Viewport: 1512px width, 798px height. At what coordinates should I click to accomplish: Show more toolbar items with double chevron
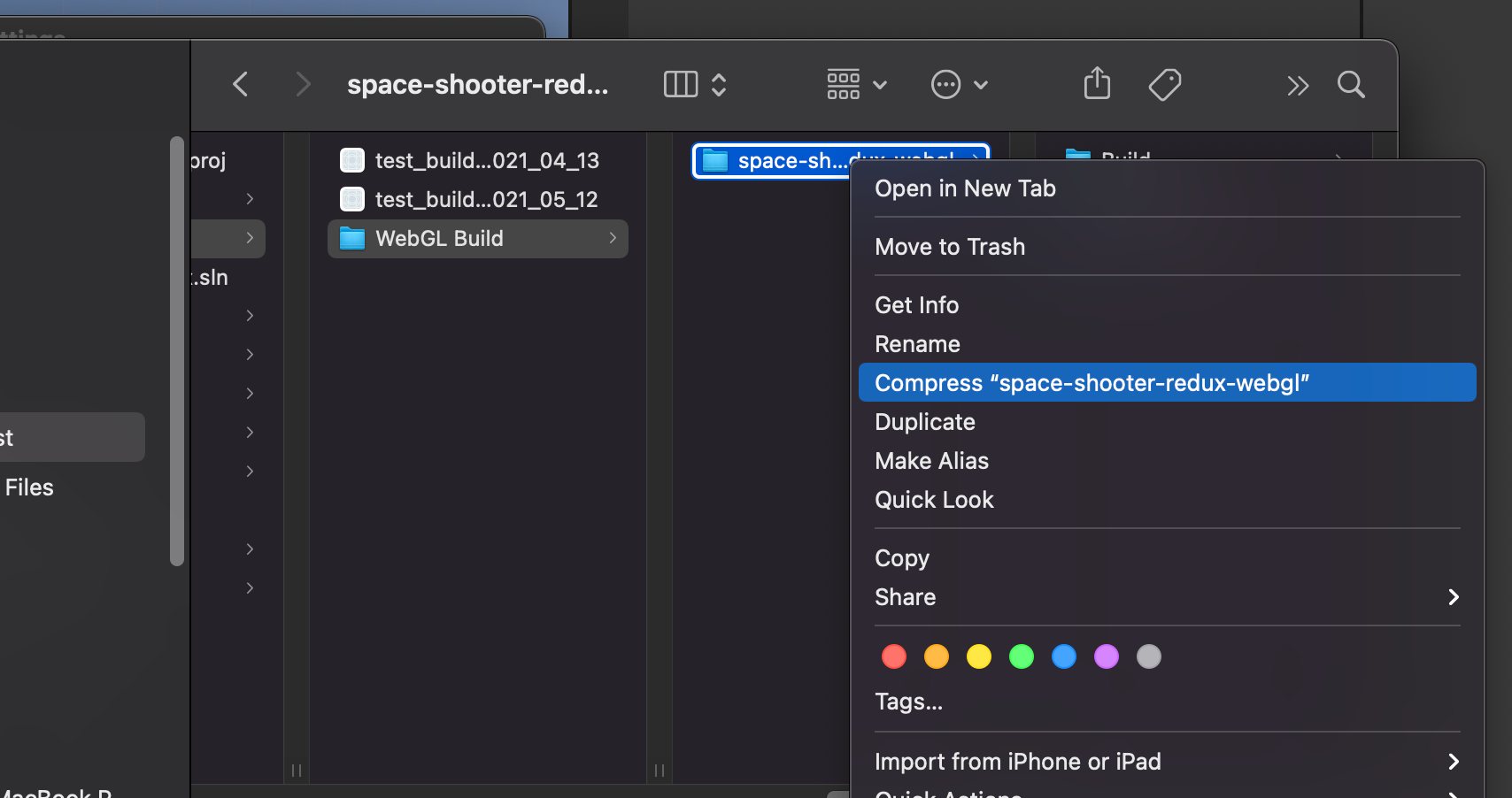(x=1298, y=86)
